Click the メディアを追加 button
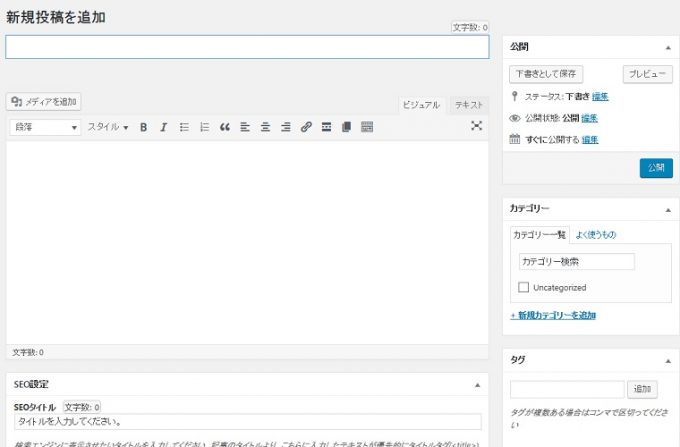 (43, 101)
